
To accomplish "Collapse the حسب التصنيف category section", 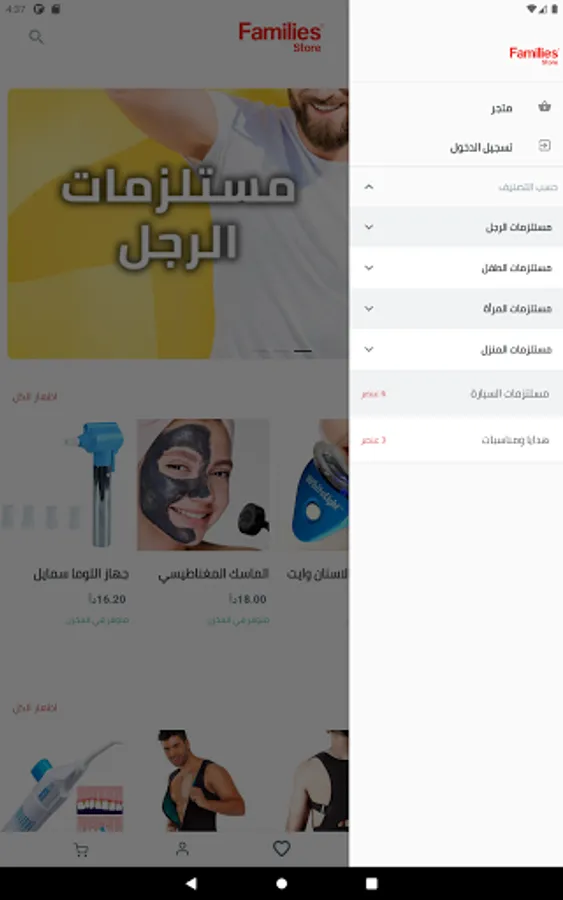I will click(369, 187).
